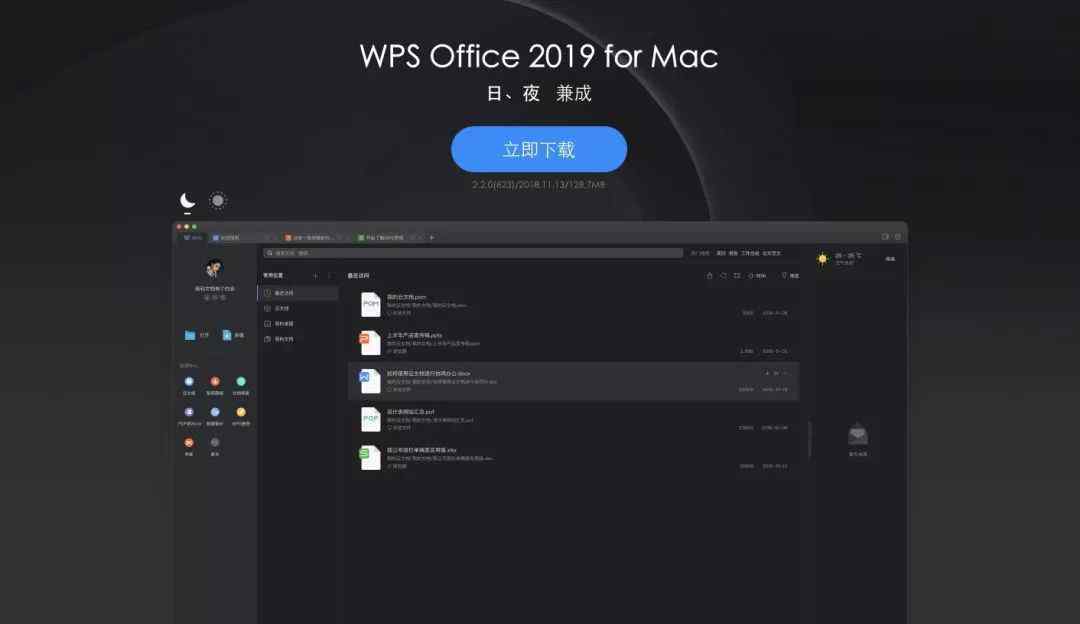Screen dimensions: 1080x624
Task: Switch to night mode via moon icon
Action: (187, 200)
